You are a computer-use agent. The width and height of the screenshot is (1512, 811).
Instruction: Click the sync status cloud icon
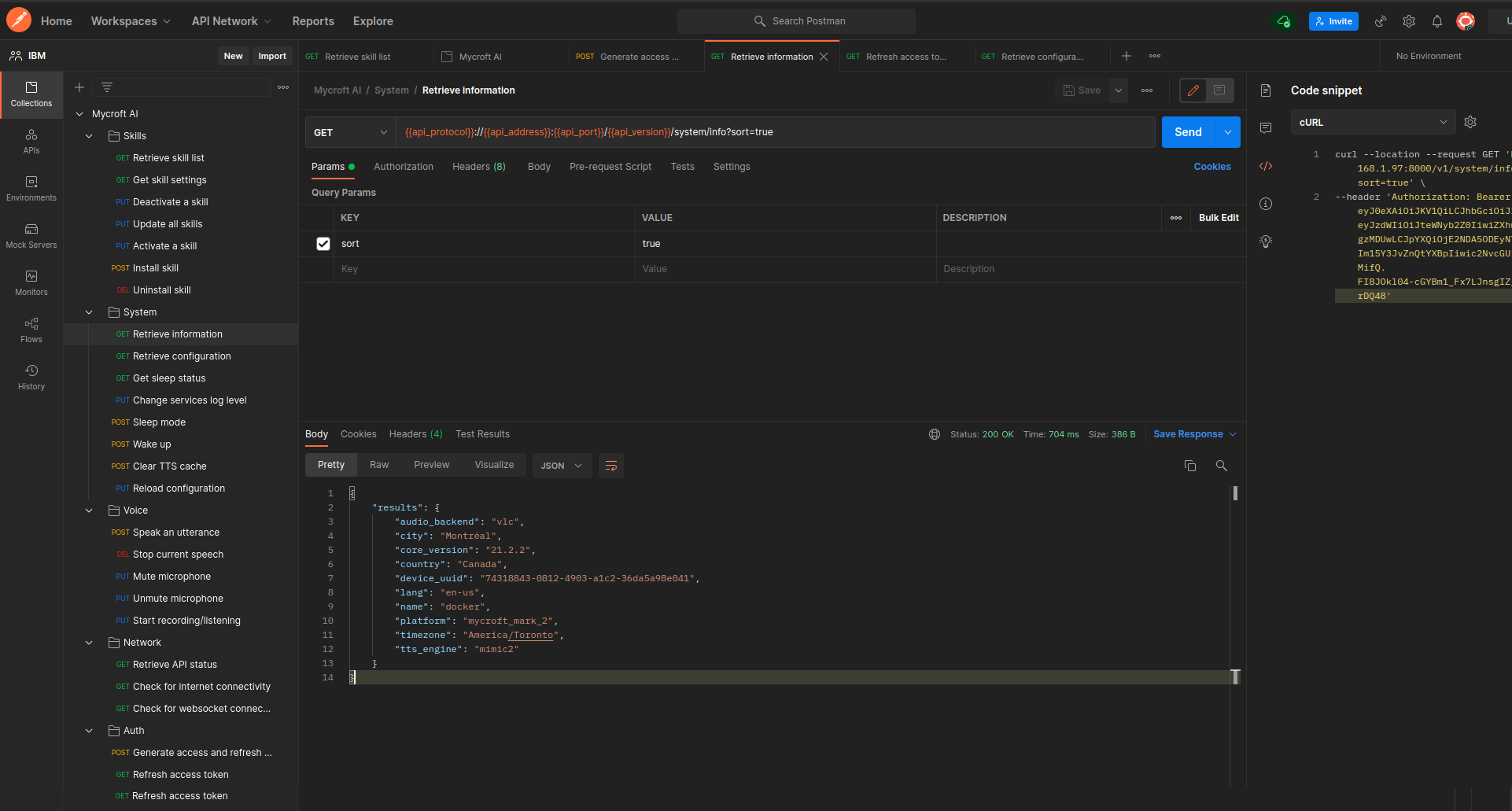[1284, 21]
